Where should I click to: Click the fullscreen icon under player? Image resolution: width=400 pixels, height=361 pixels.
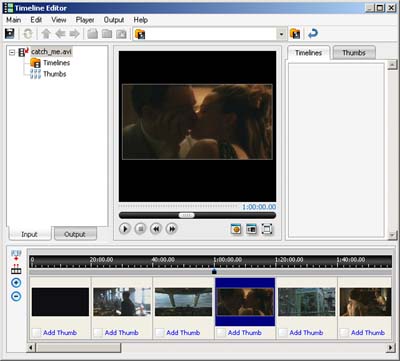(267, 229)
